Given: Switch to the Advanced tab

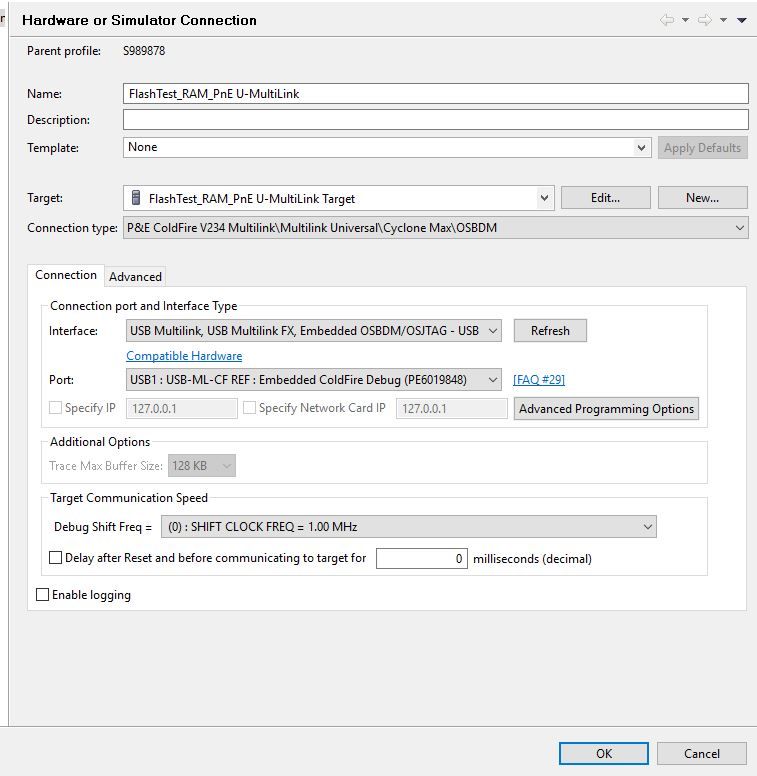Looking at the screenshot, I should [135, 277].
